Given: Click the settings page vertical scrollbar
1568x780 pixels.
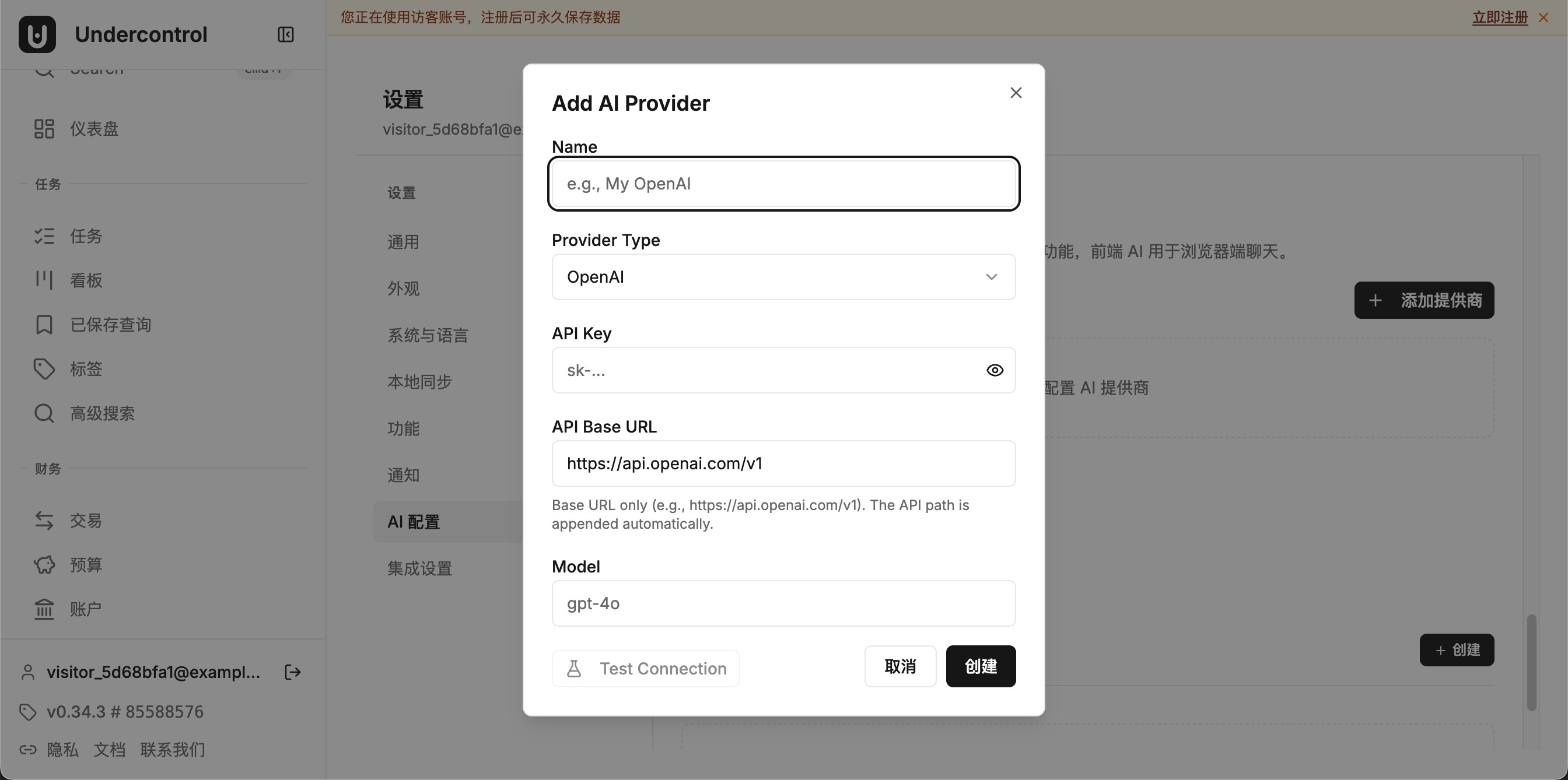Looking at the screenshot, I should click(1531, 663).
